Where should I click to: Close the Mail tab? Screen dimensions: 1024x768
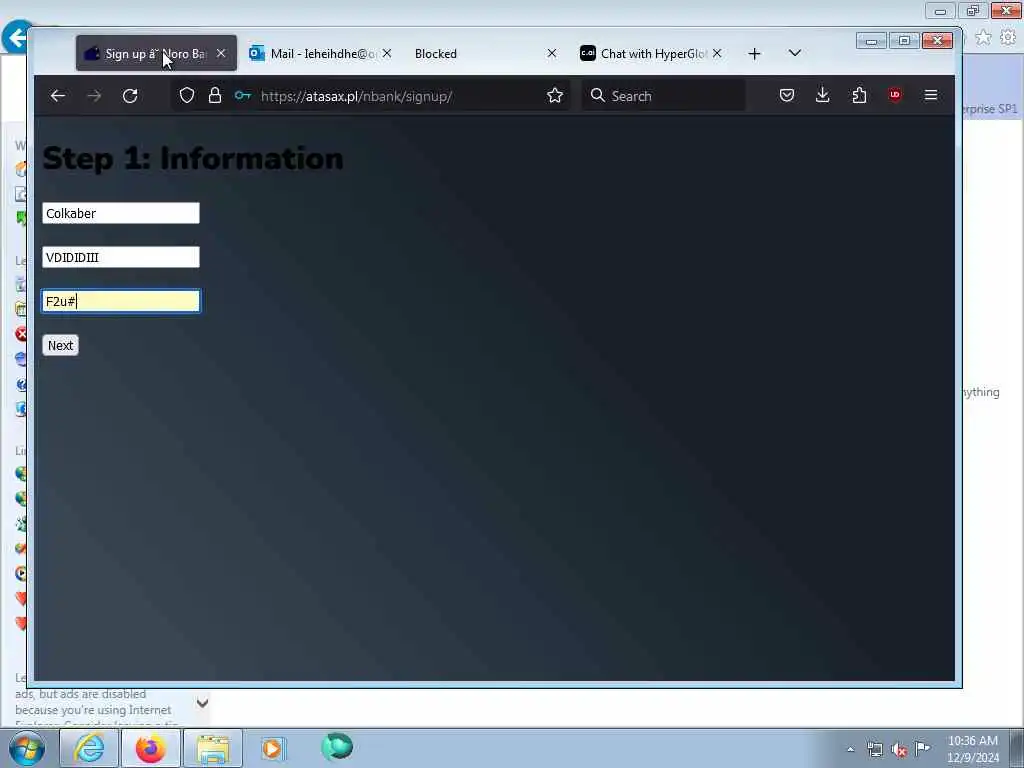tap(387, 54)
